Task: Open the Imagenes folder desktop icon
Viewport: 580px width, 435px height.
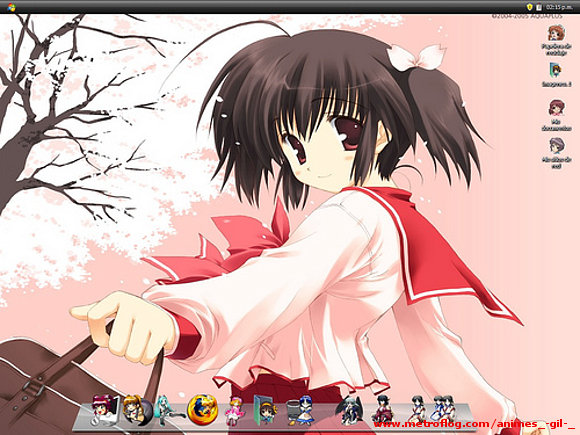Action: pyautogui.click(x=556, y=74)
